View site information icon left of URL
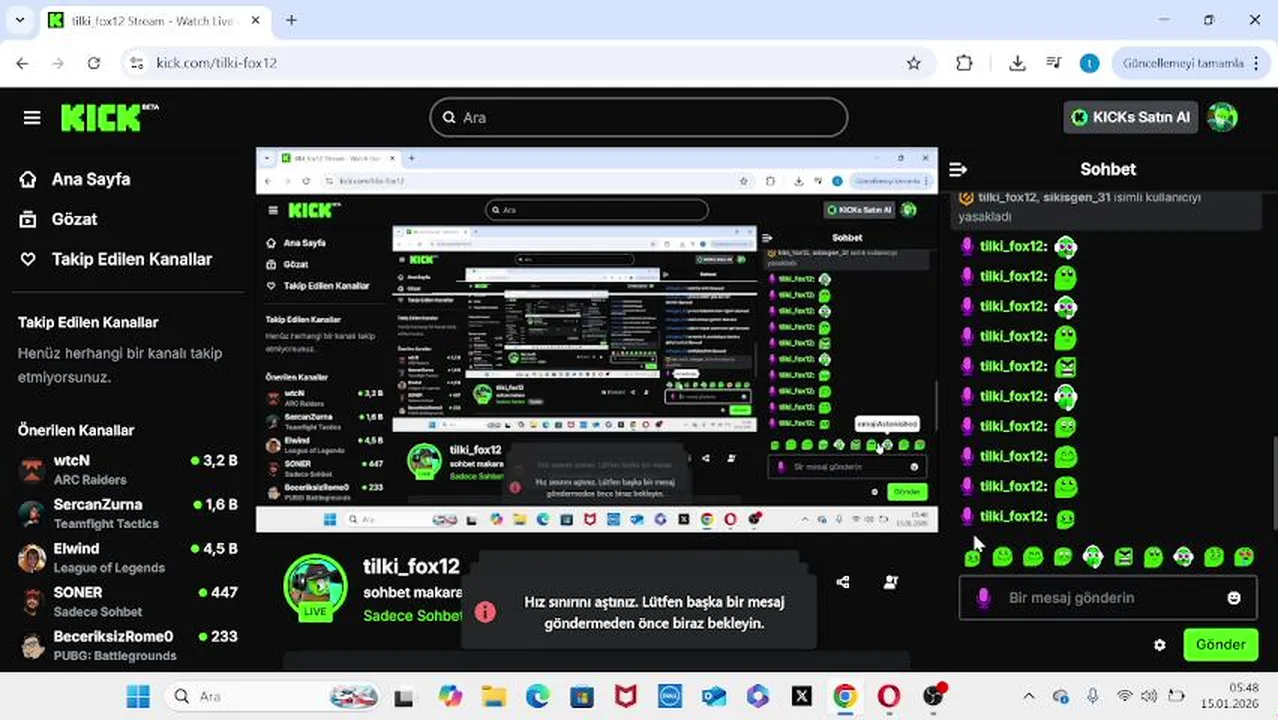This screenshot has height=720, width=1278. pos(137,63)
